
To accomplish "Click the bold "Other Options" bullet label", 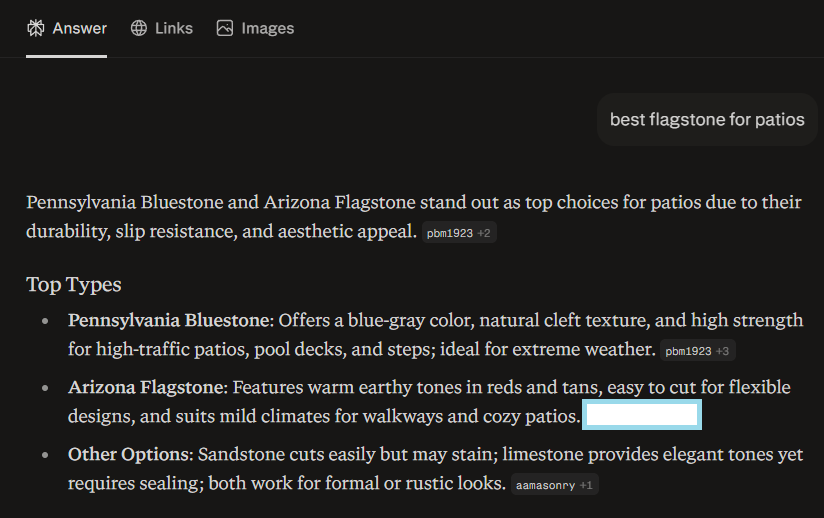I will (x=128, y=455).
